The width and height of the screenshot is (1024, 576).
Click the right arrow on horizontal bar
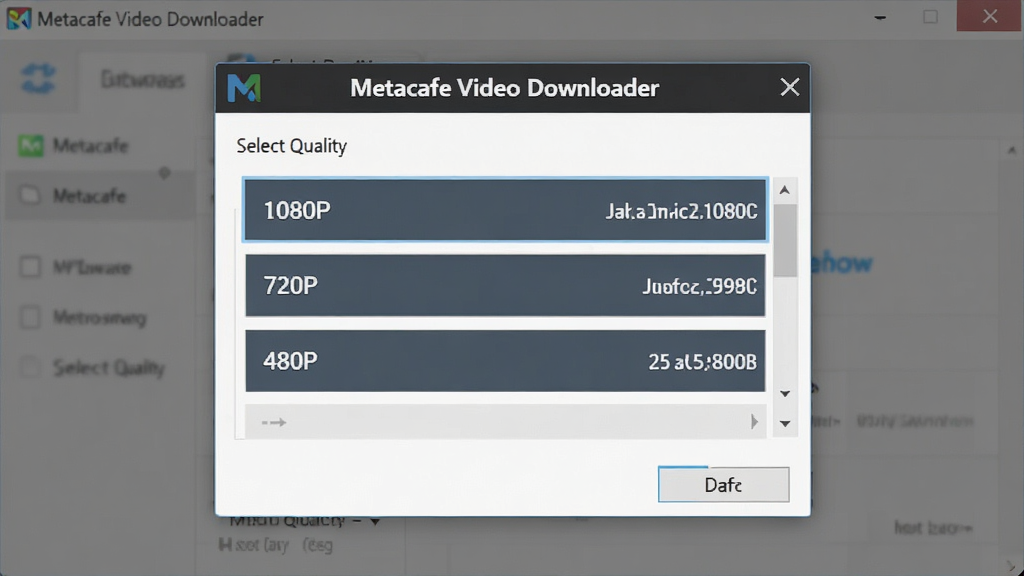click(754, 422)
